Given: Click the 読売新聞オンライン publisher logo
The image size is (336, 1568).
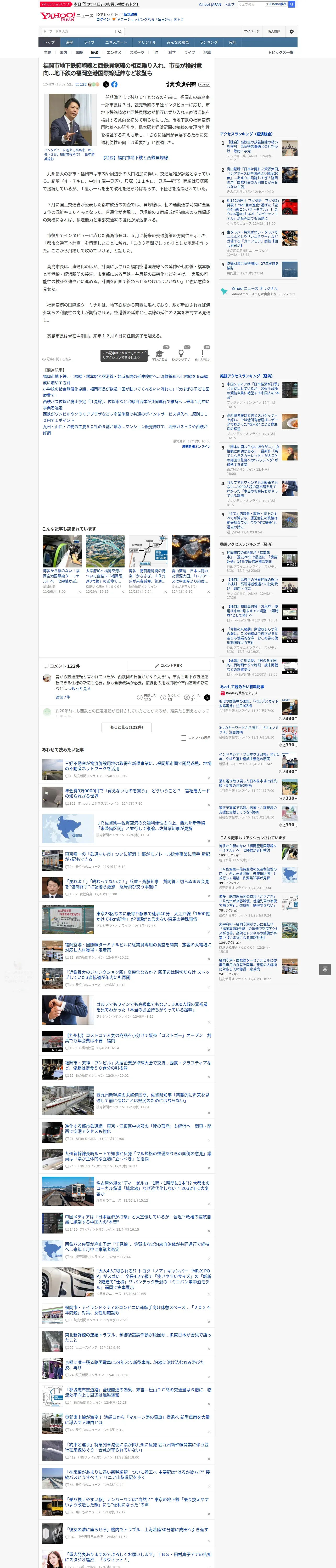Looking at the screenshot, I should pos(188,85).
